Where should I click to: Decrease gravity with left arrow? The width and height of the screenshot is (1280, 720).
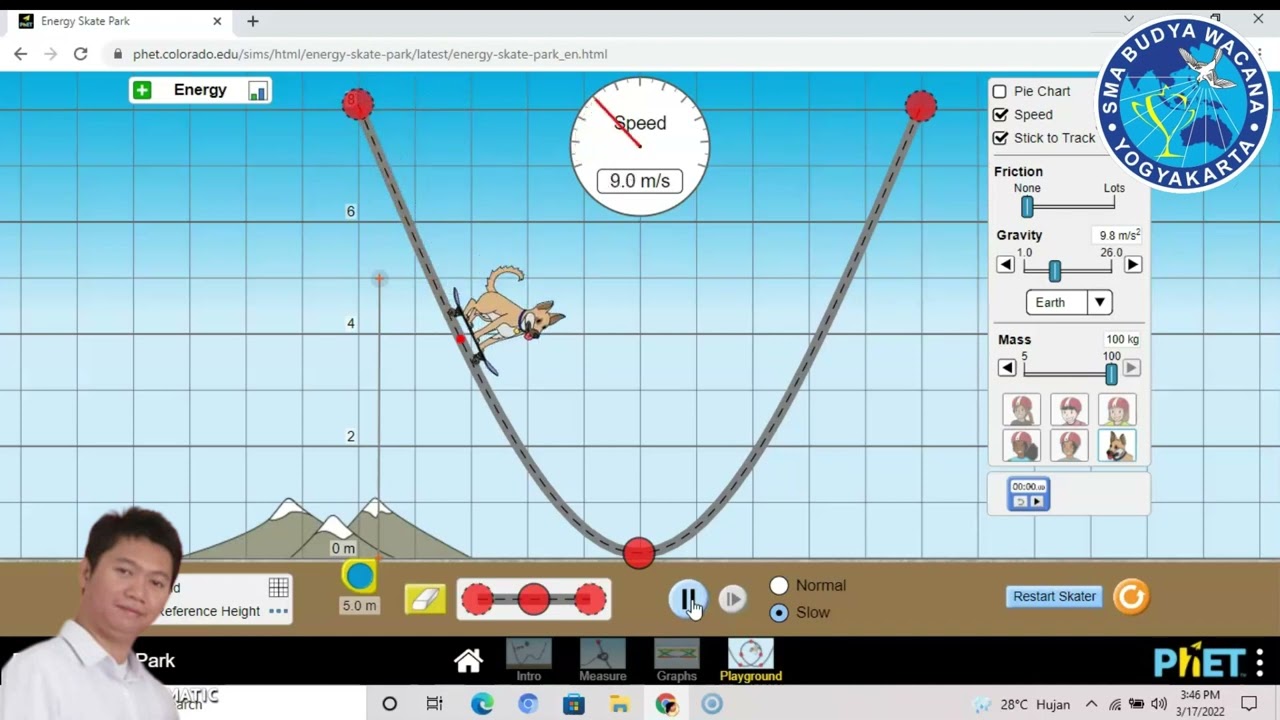tap(1005, 265)
